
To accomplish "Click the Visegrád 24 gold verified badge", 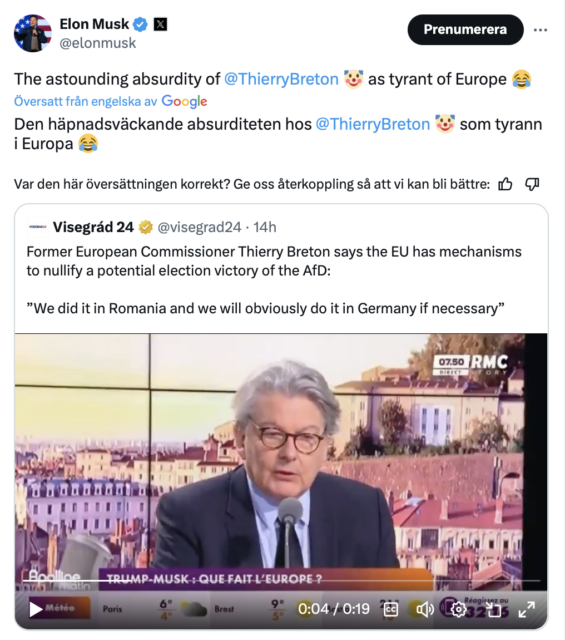I will (x=146, y=227).
